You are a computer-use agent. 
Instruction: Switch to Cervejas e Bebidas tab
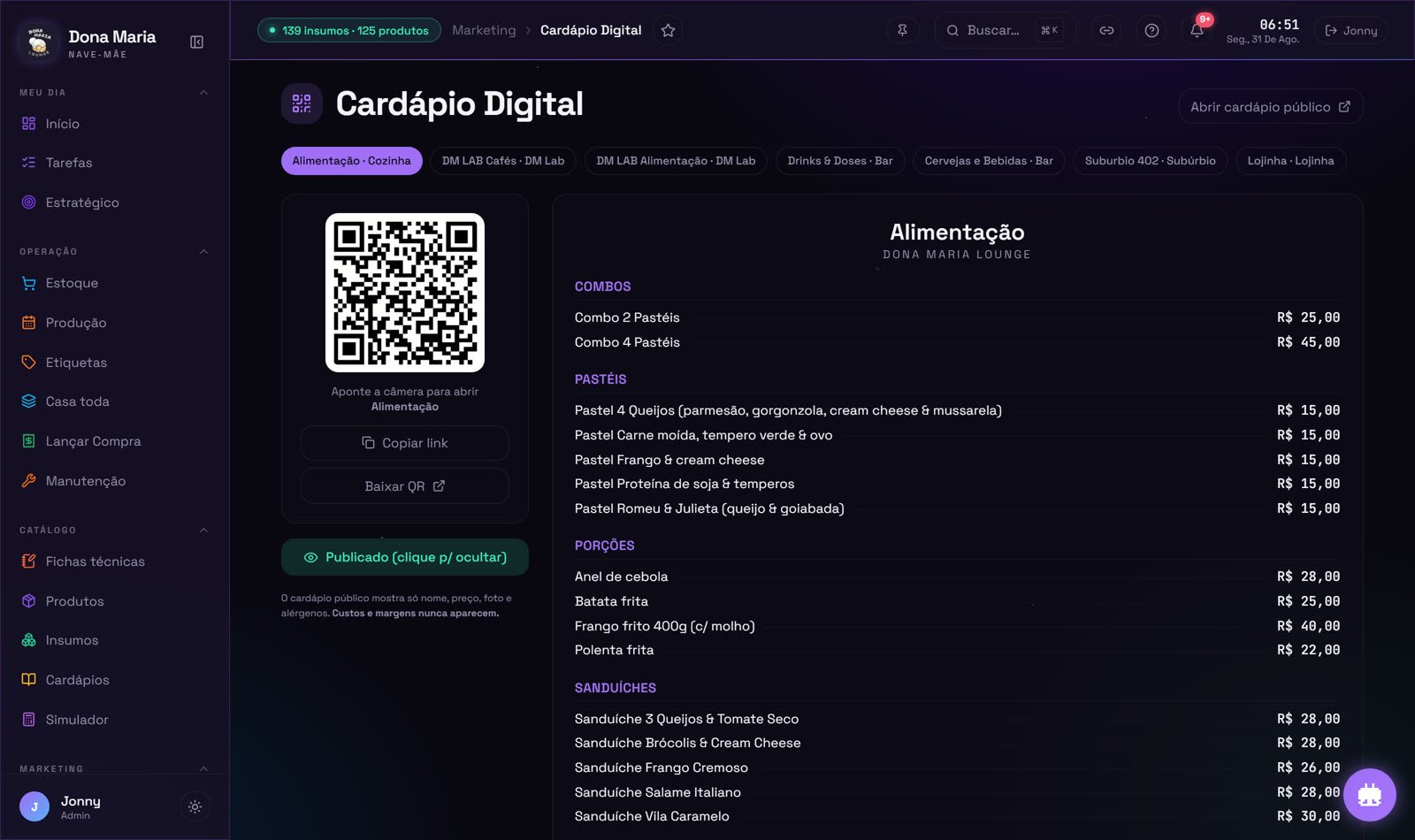pyautogui.click(x=989, y=161)
